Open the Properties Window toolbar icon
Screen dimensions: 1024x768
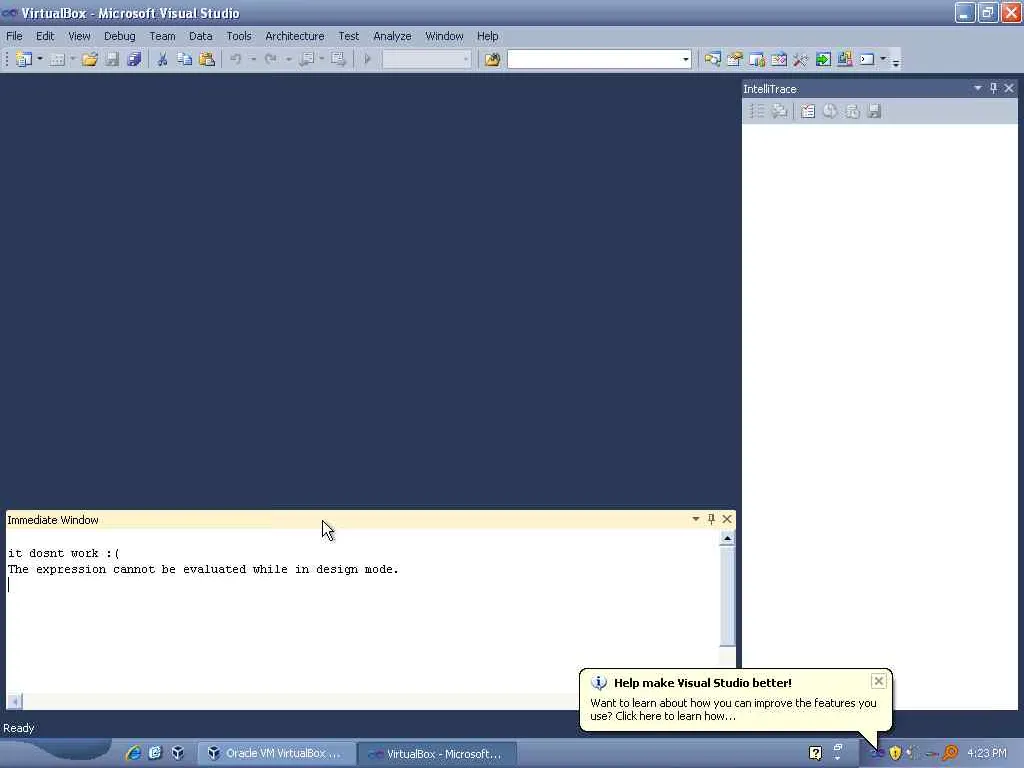pyautogui.click(x=735, y=59)
